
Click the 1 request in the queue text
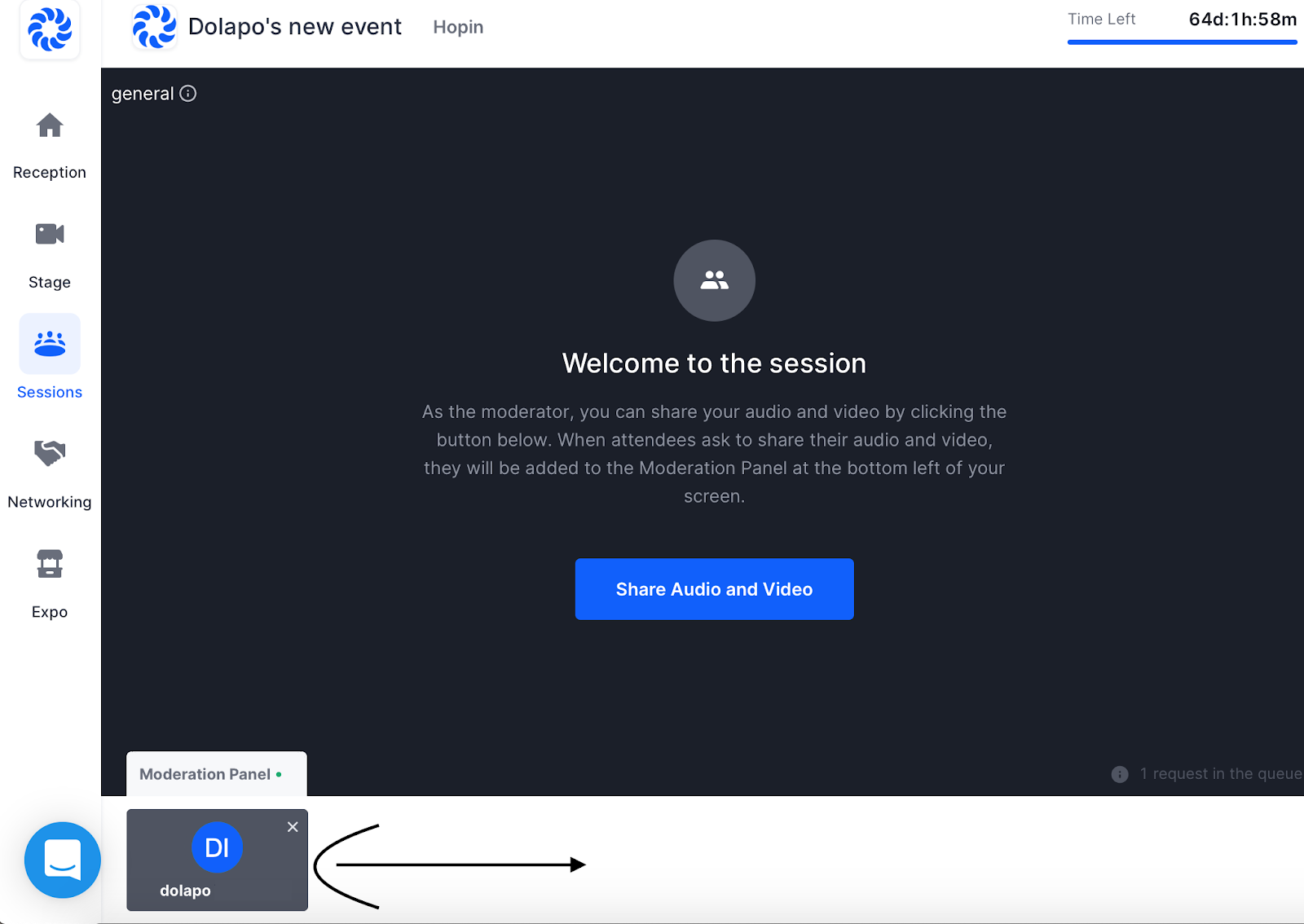tap(1221, 774)
